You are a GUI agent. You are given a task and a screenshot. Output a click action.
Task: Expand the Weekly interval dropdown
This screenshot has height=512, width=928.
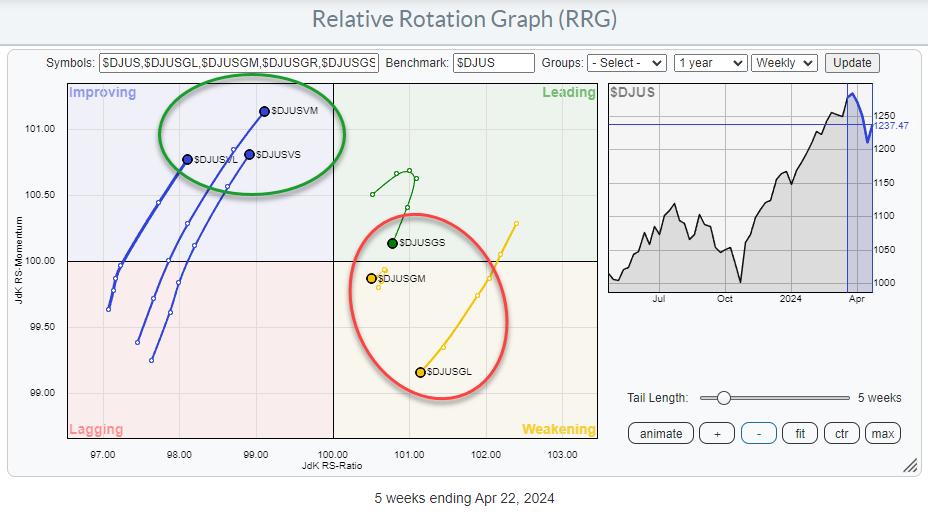coord(784,62)
